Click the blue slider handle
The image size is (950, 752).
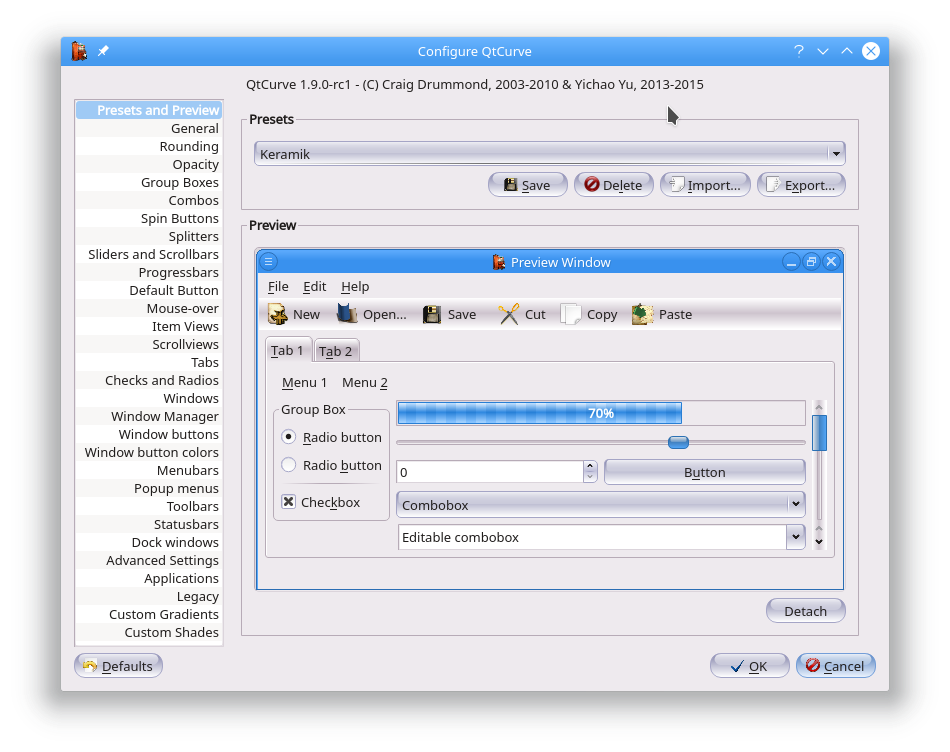(678, 442)
